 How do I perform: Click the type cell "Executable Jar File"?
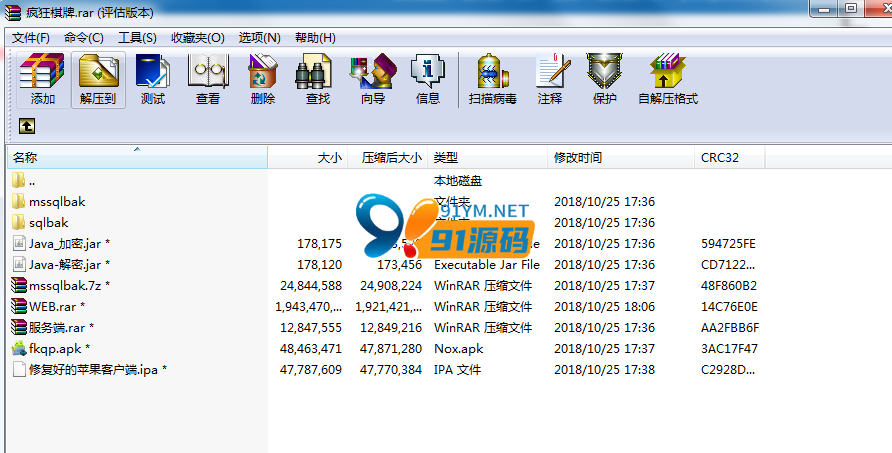[487, 265]
